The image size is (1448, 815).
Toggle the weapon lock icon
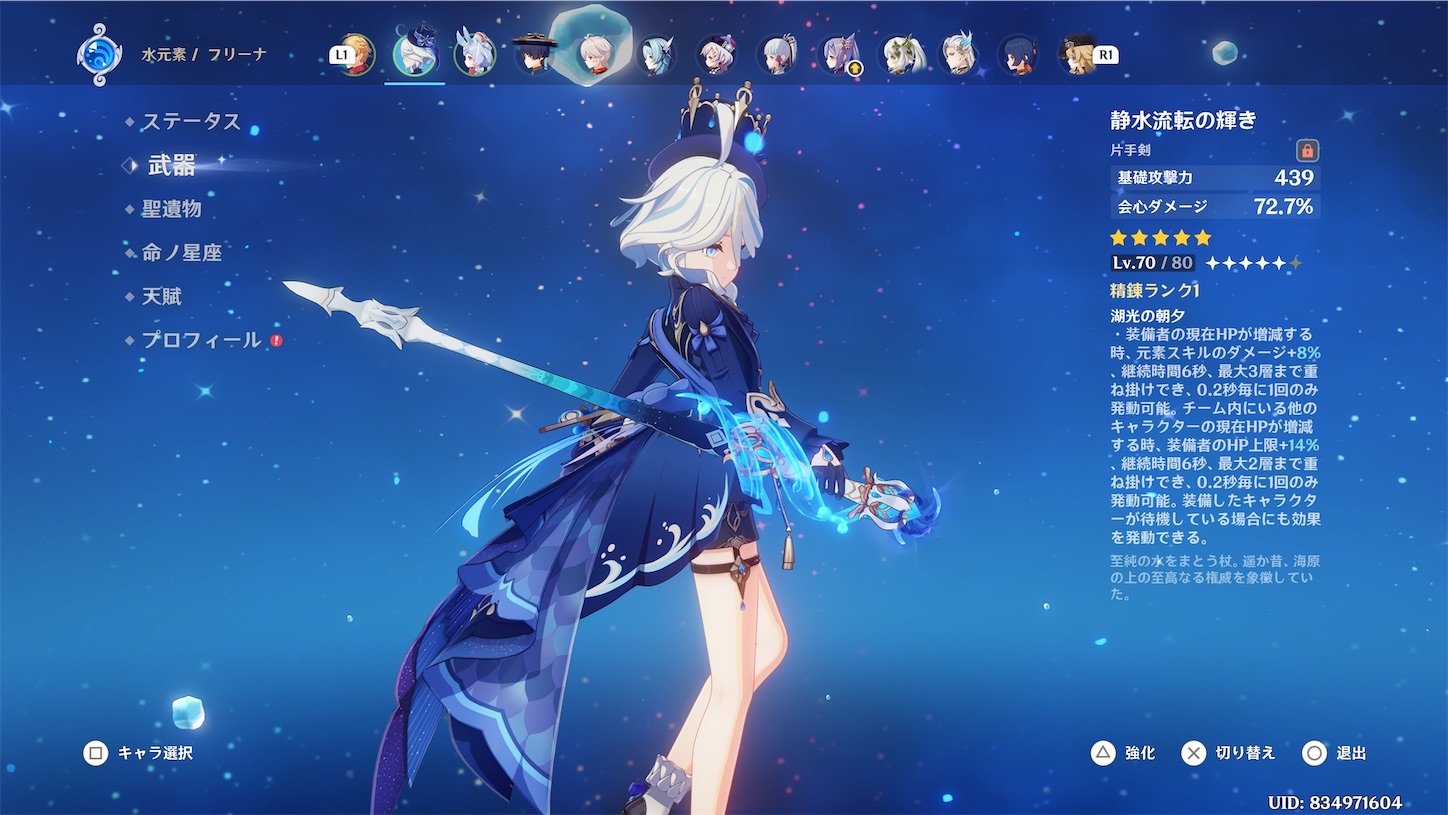(1307, 151)
